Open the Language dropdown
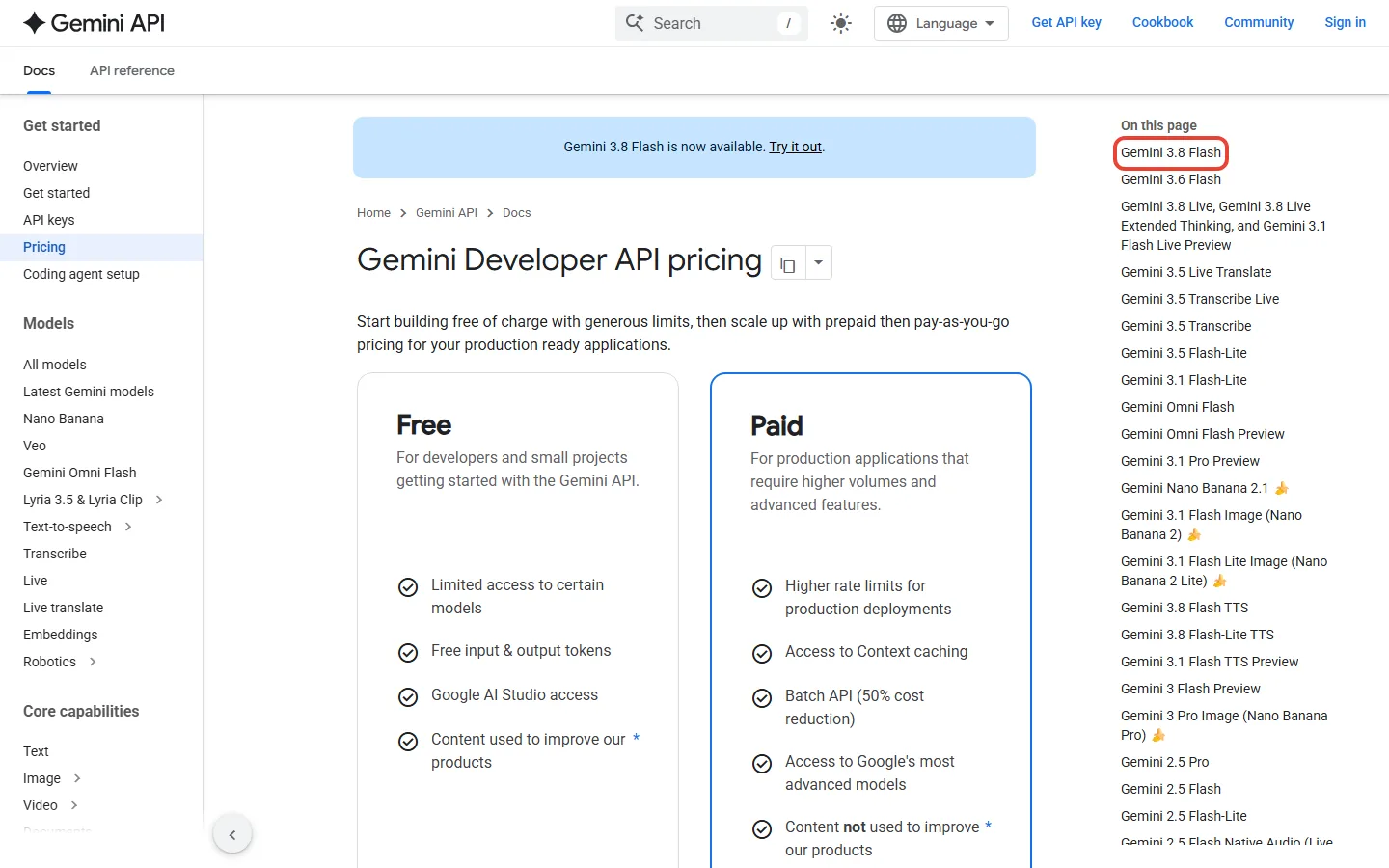 941,23
